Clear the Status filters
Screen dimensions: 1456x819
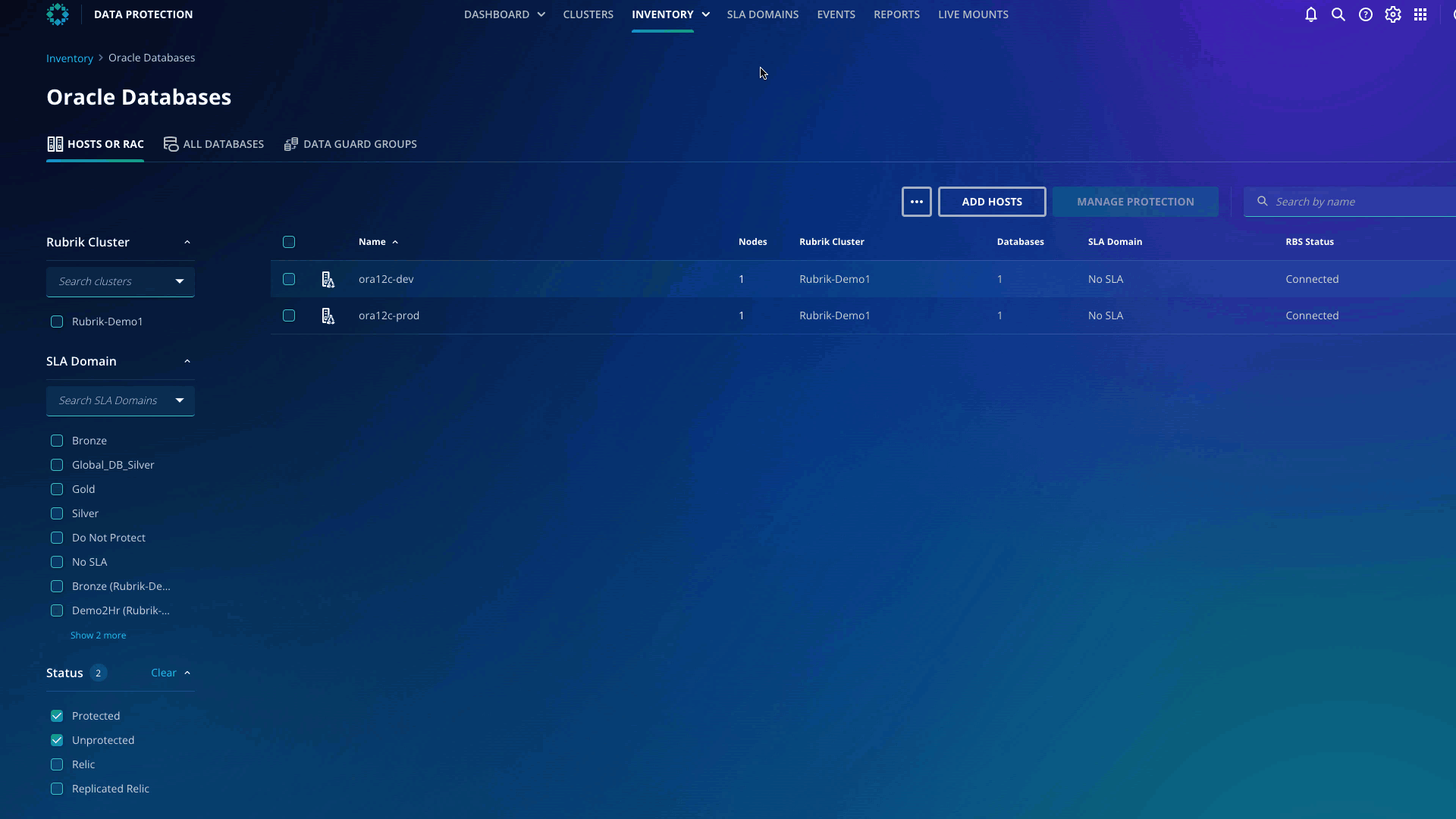[164, 673]
